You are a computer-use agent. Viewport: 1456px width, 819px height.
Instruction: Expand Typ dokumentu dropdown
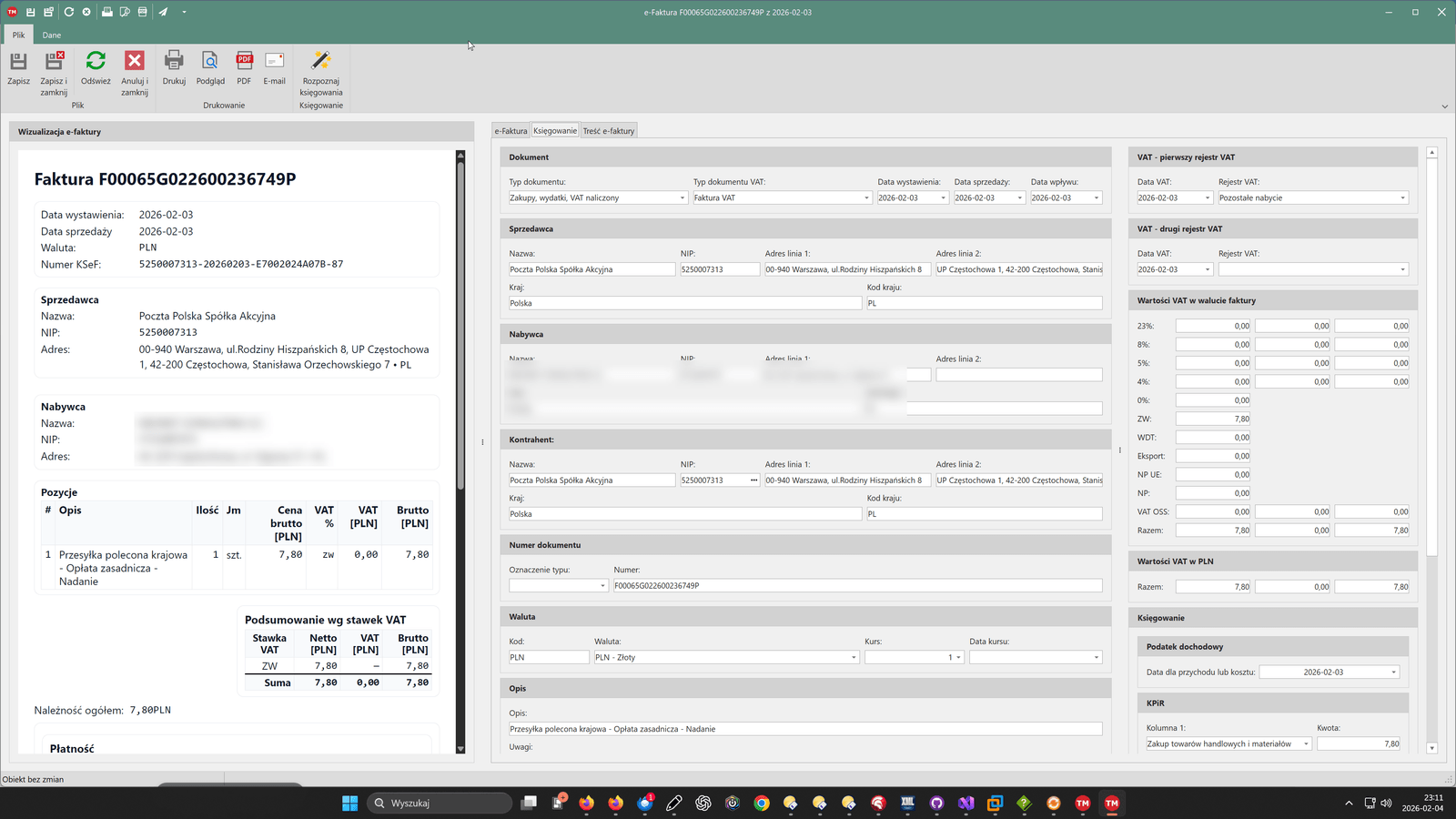pyautogui.click(x=682, y=198)
